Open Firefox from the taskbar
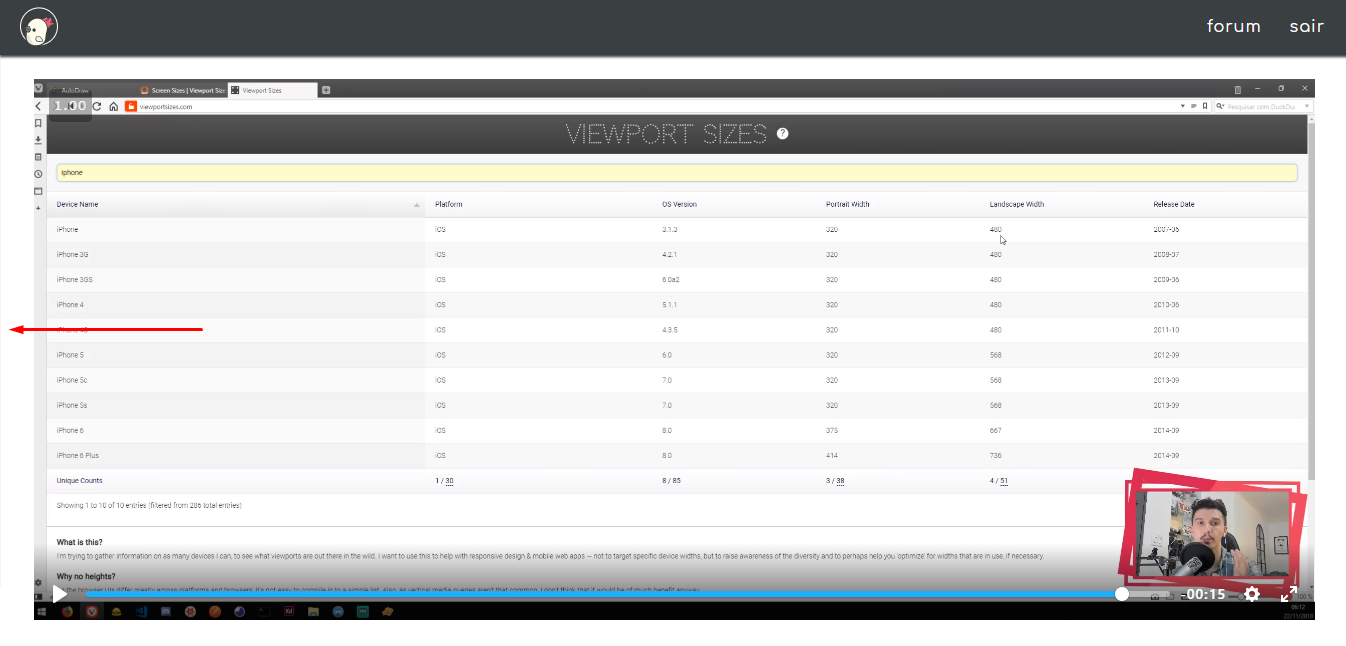The image size is (1346, 646). (x=67, y=611)
